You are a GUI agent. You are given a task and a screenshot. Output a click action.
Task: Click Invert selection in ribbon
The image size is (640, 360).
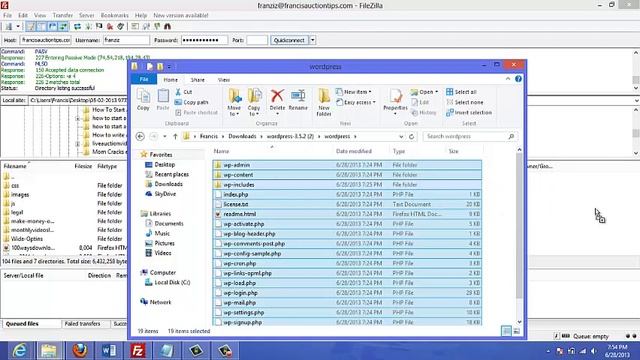[469, 112]
